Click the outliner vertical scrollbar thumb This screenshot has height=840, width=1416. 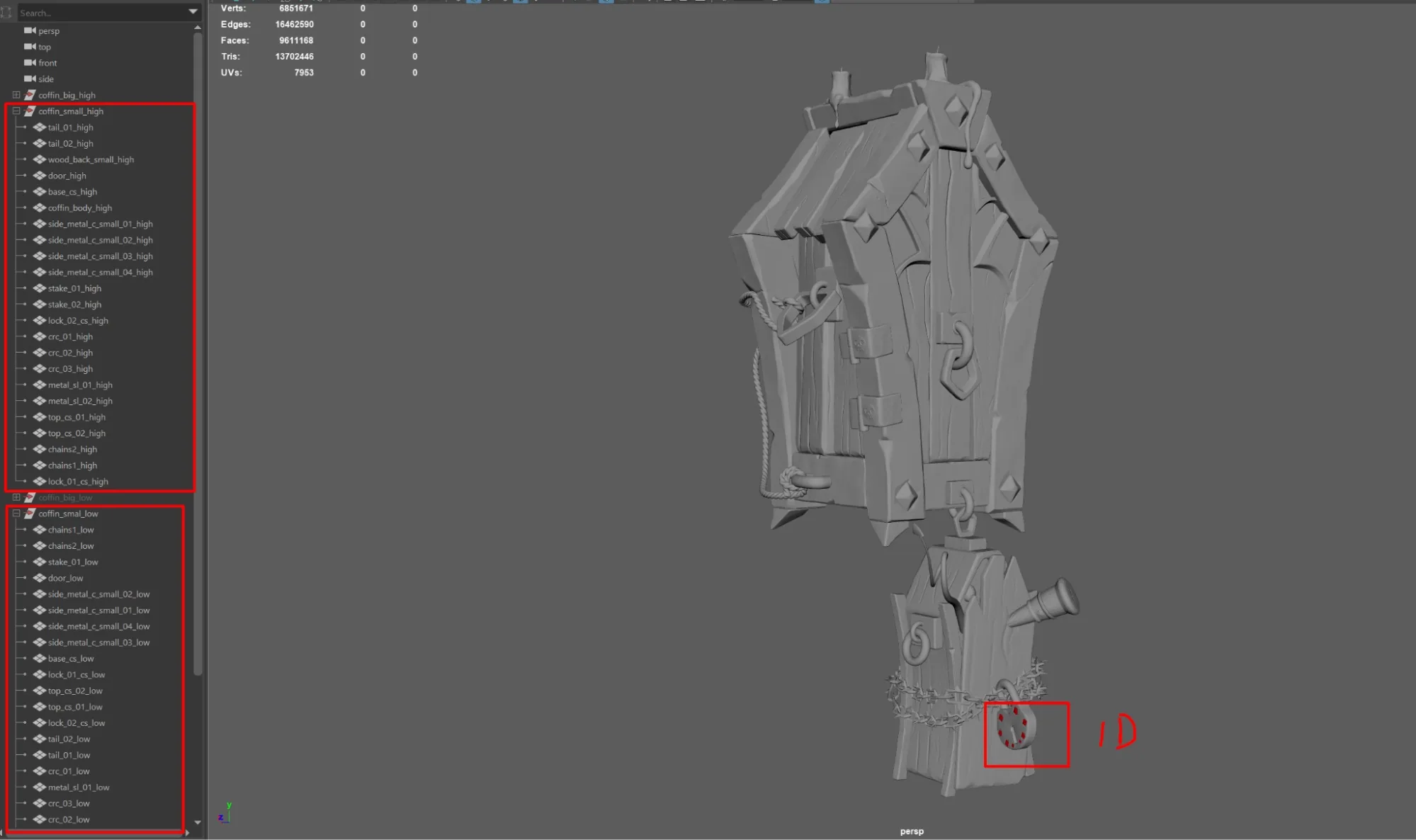coord(198,354)
